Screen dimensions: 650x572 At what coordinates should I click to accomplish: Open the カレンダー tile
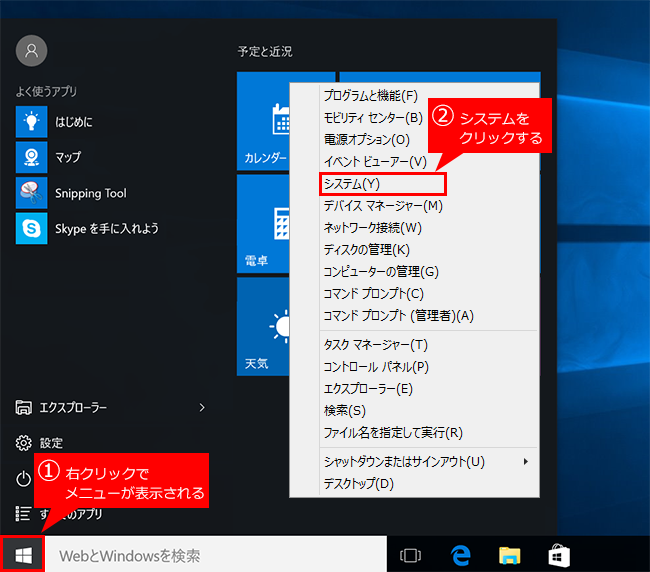263,121
